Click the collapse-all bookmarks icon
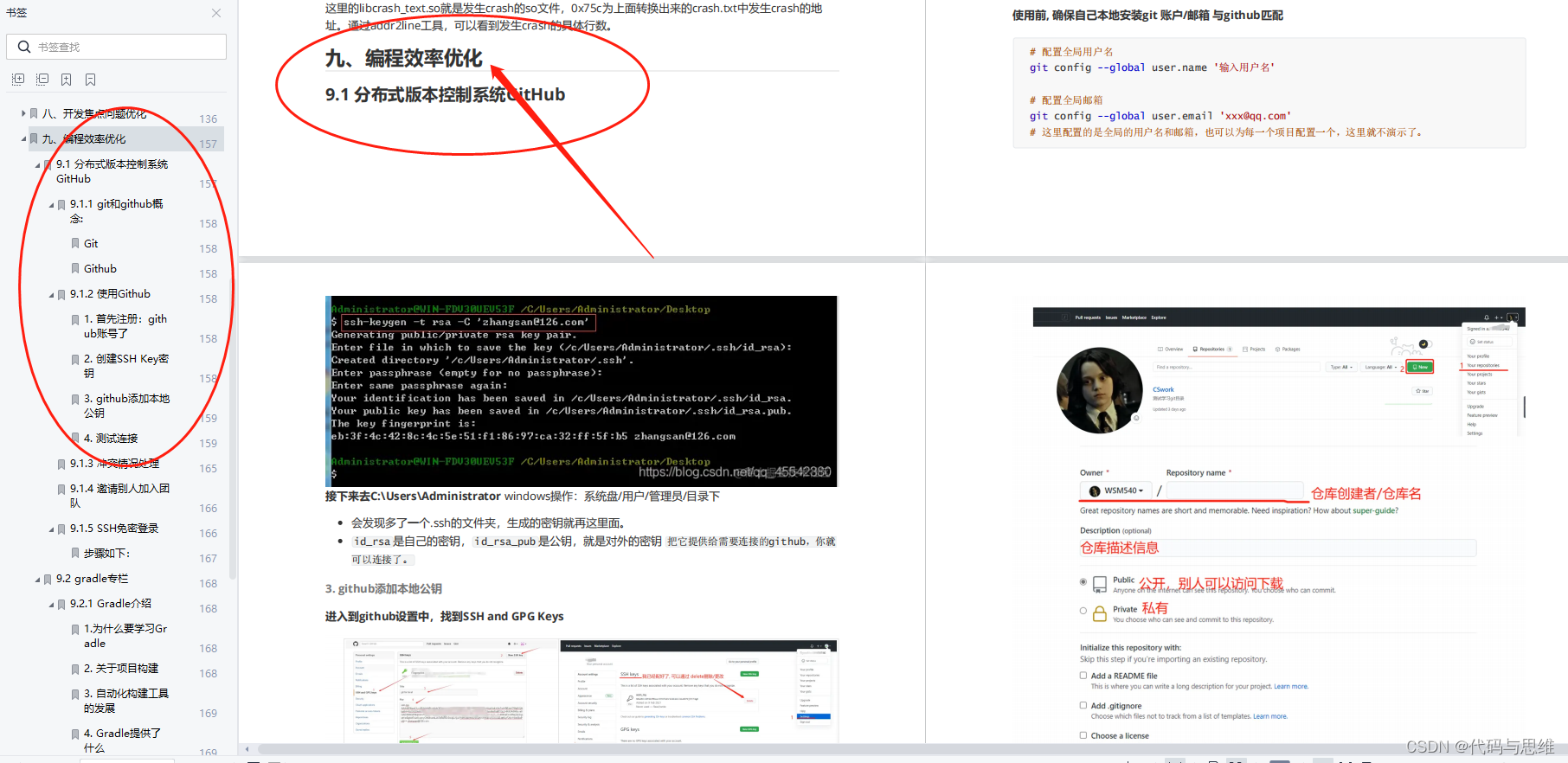The image size is (1568, 763). pos(42,80)
